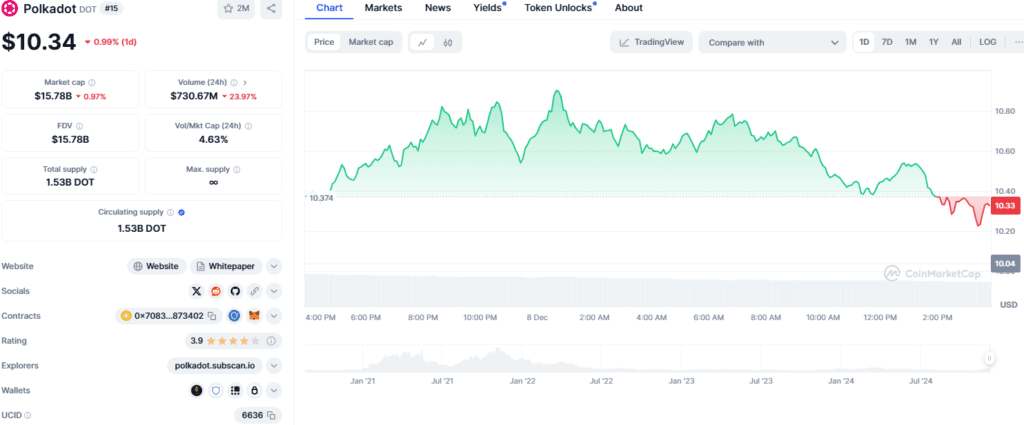Screen dimensions: 1024x425
Task: Copy the contract address 0x7083...873402
Action: click(x=212, y=316)
